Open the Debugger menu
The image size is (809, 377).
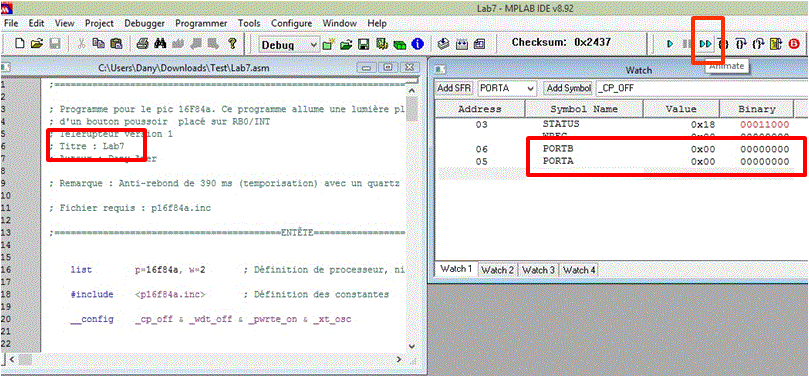144,23
